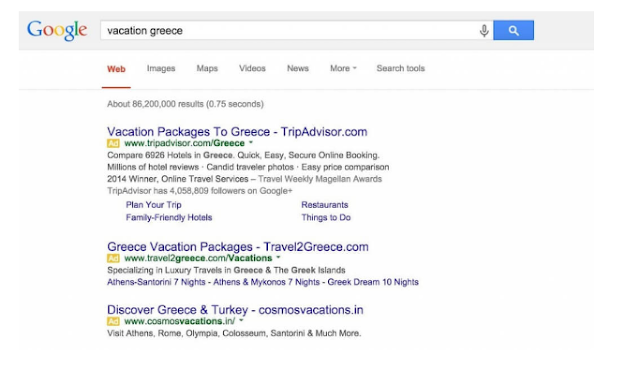The width and height of the screenshot is (640, 369).
Task: Click Millions of hotel reviews line
Action: pos(248,167)
